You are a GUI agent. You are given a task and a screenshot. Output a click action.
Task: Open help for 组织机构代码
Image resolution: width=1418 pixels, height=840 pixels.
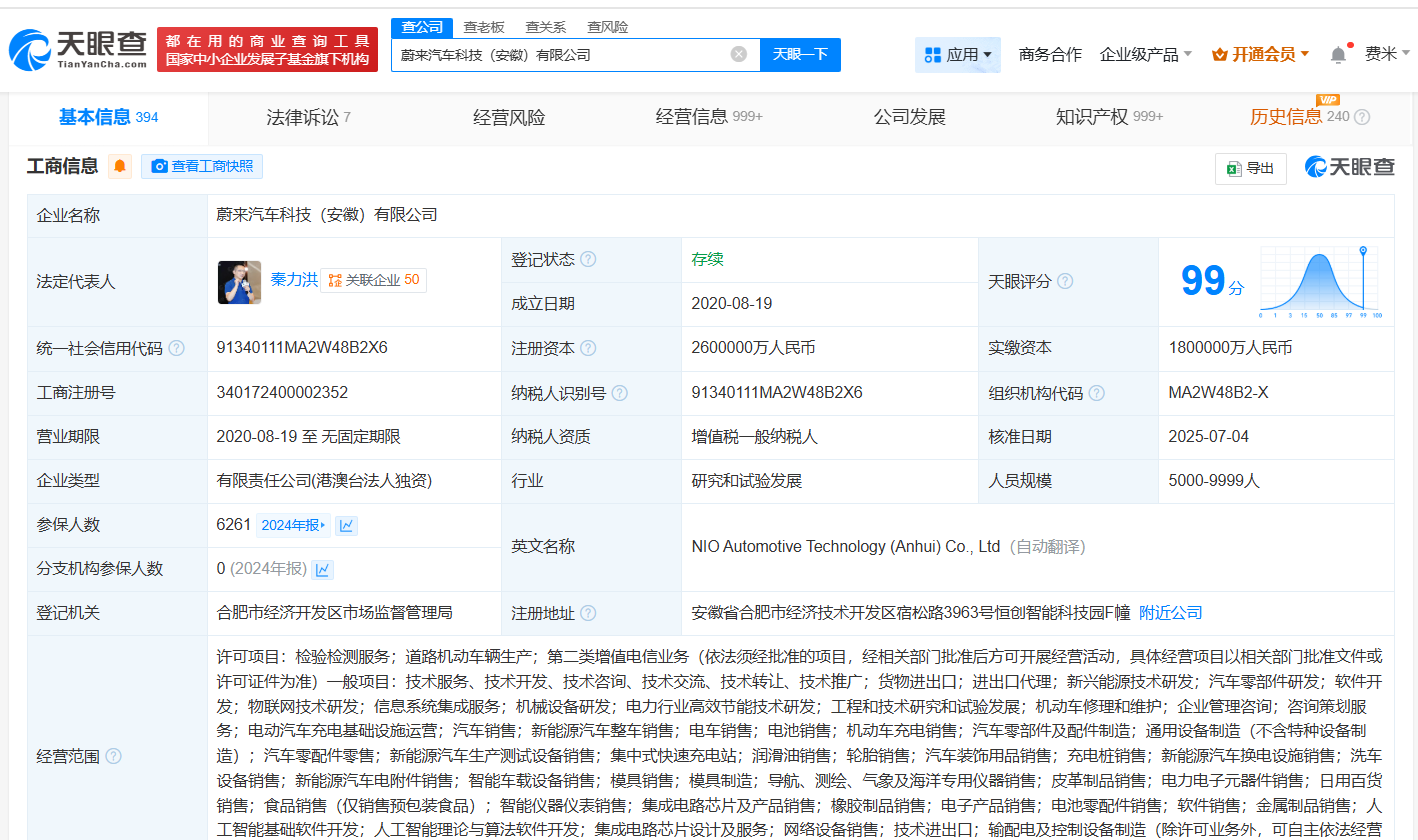click(x=1097, y=393)
